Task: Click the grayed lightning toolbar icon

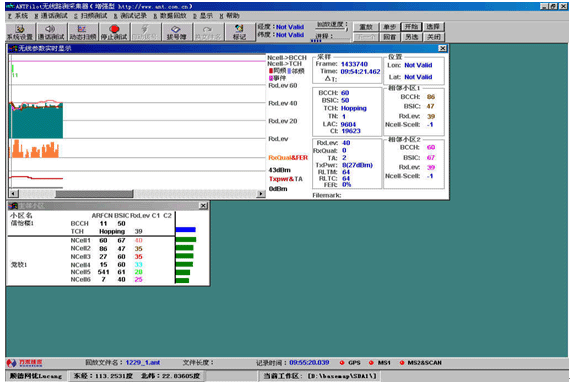Action: [x=145, y=32]
